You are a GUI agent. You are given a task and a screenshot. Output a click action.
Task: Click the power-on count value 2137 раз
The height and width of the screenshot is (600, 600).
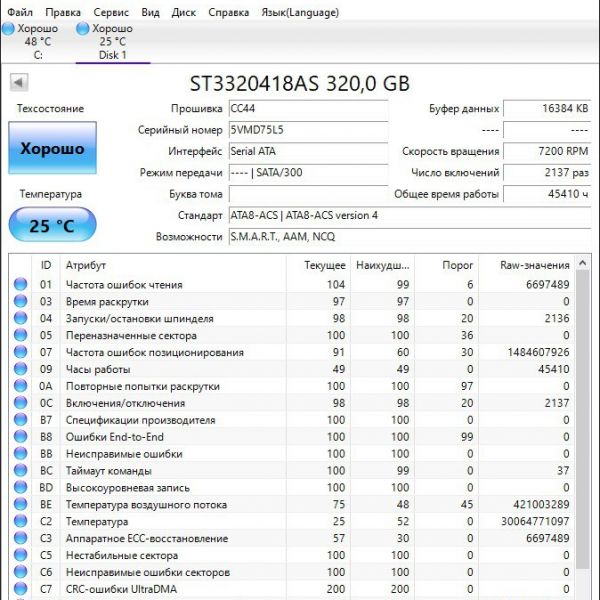[547, 173]
